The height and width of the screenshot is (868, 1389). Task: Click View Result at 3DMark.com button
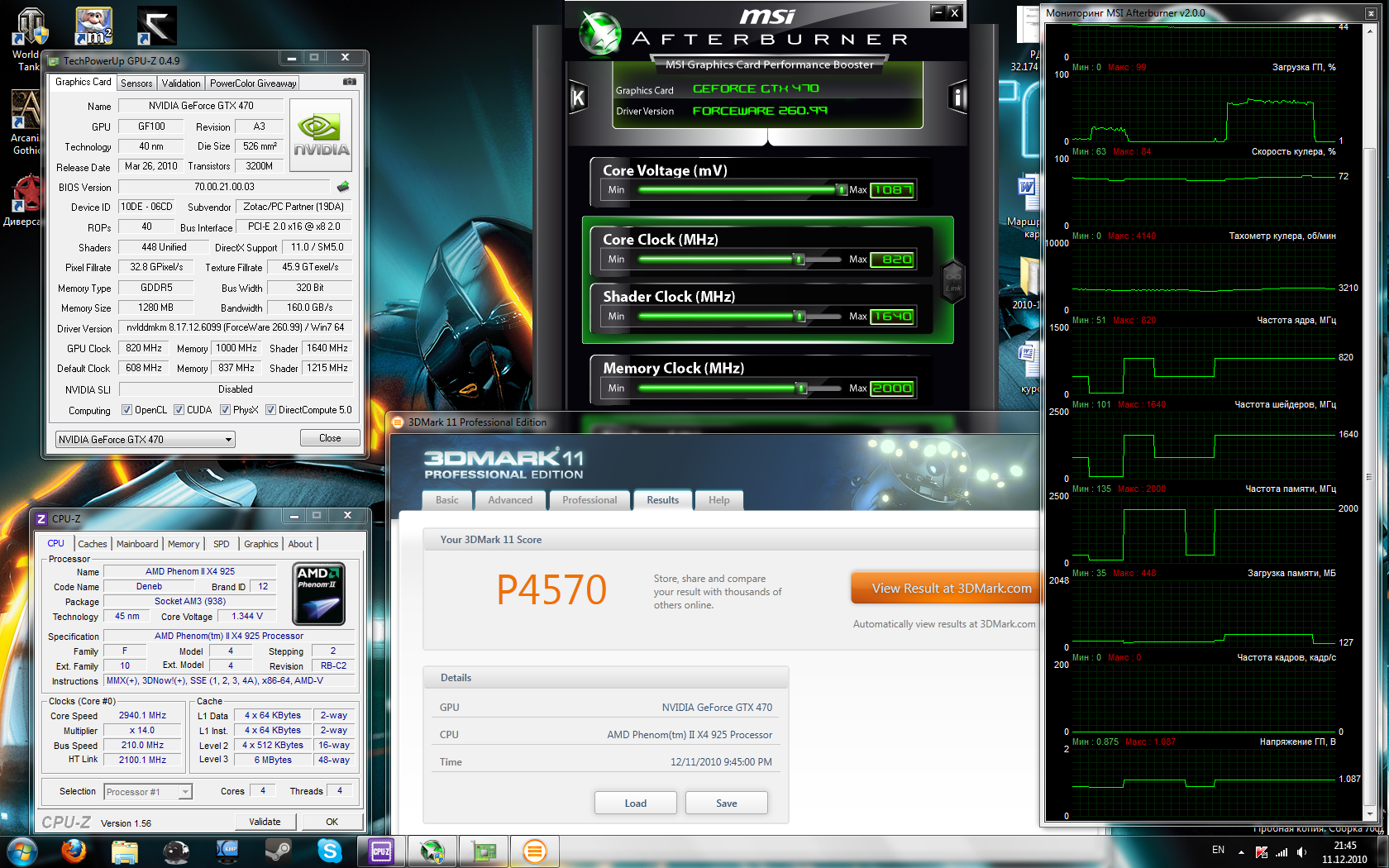(946, 589)
